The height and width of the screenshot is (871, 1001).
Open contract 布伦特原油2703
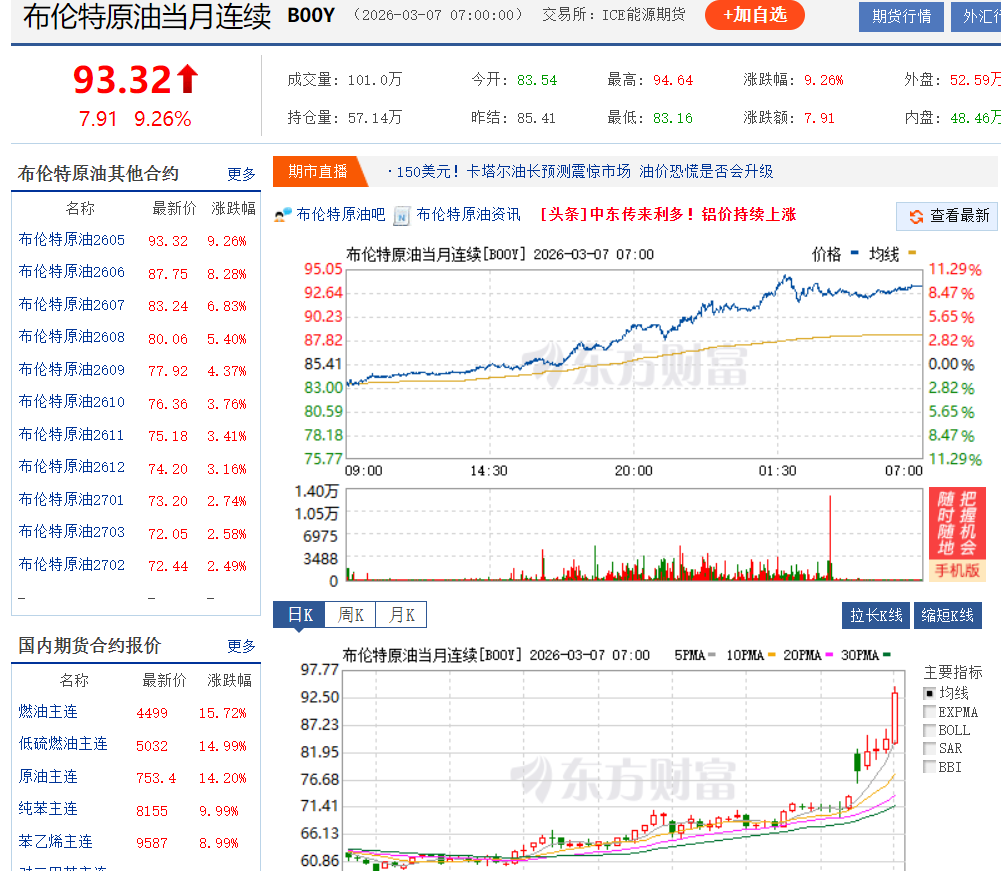coord(72,532)
